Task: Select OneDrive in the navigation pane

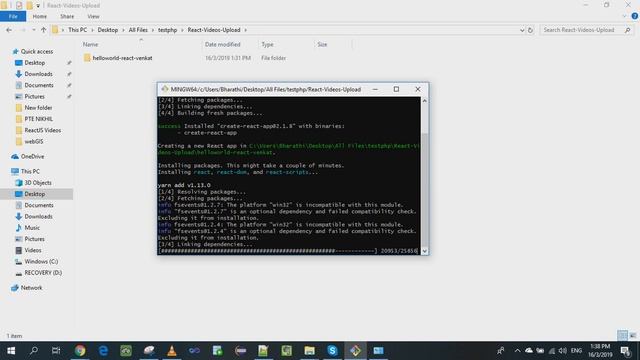Action: click(32, 156)
